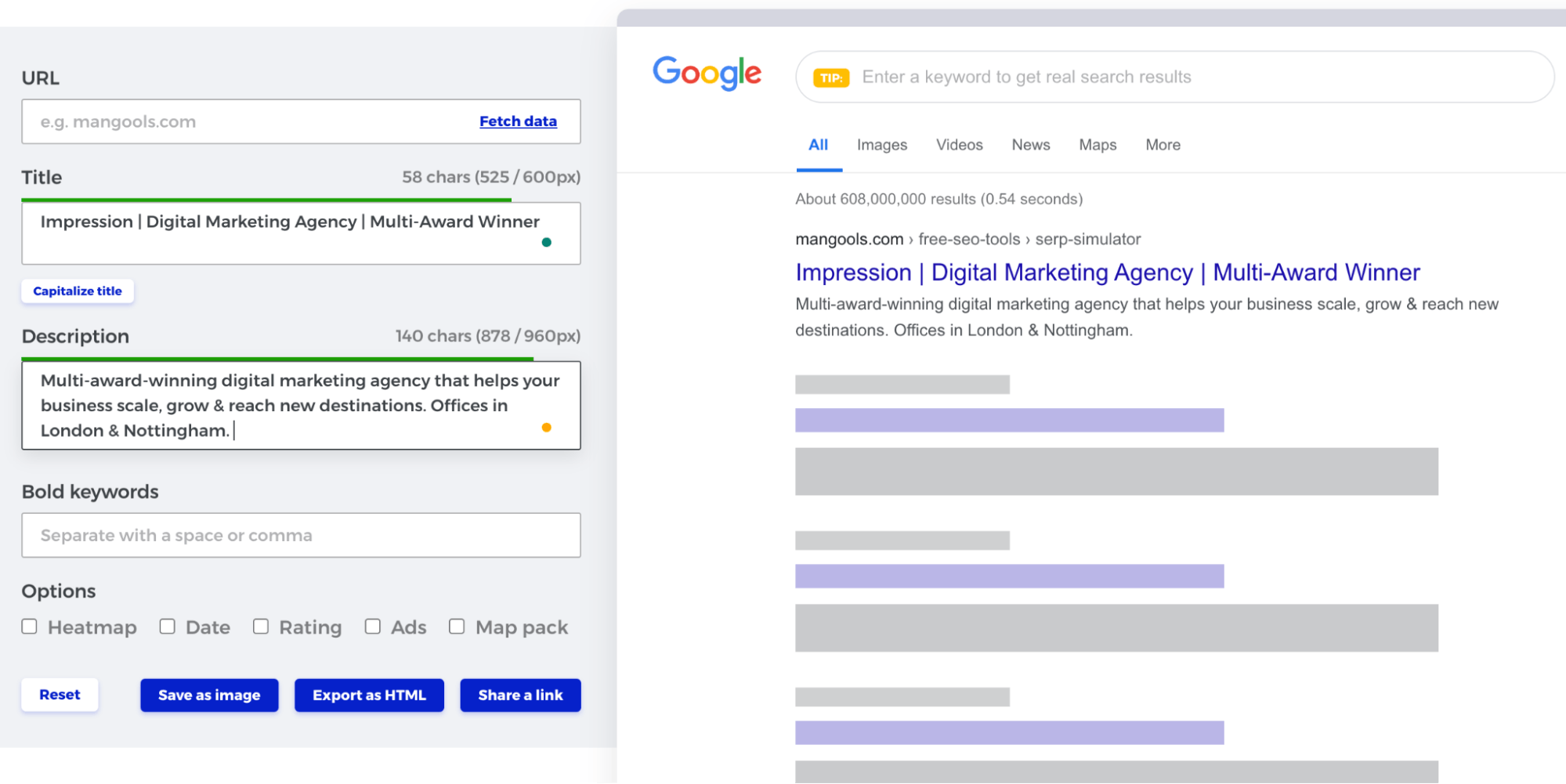The width and height of the screenshot is (1566, 784).
Task: Click Save as image button
Action: coord(209,695)
